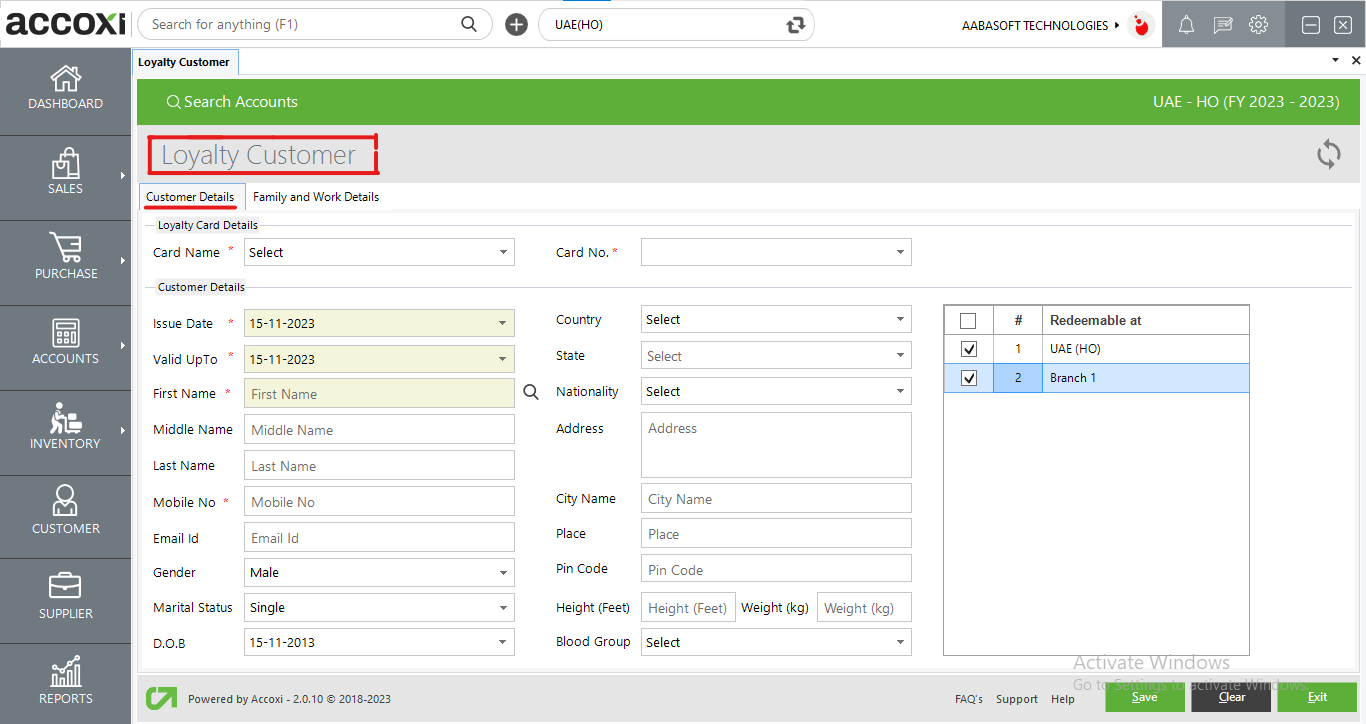
Task: Click the refresh icon beside Loyalty Customer
Action: 1328,154
